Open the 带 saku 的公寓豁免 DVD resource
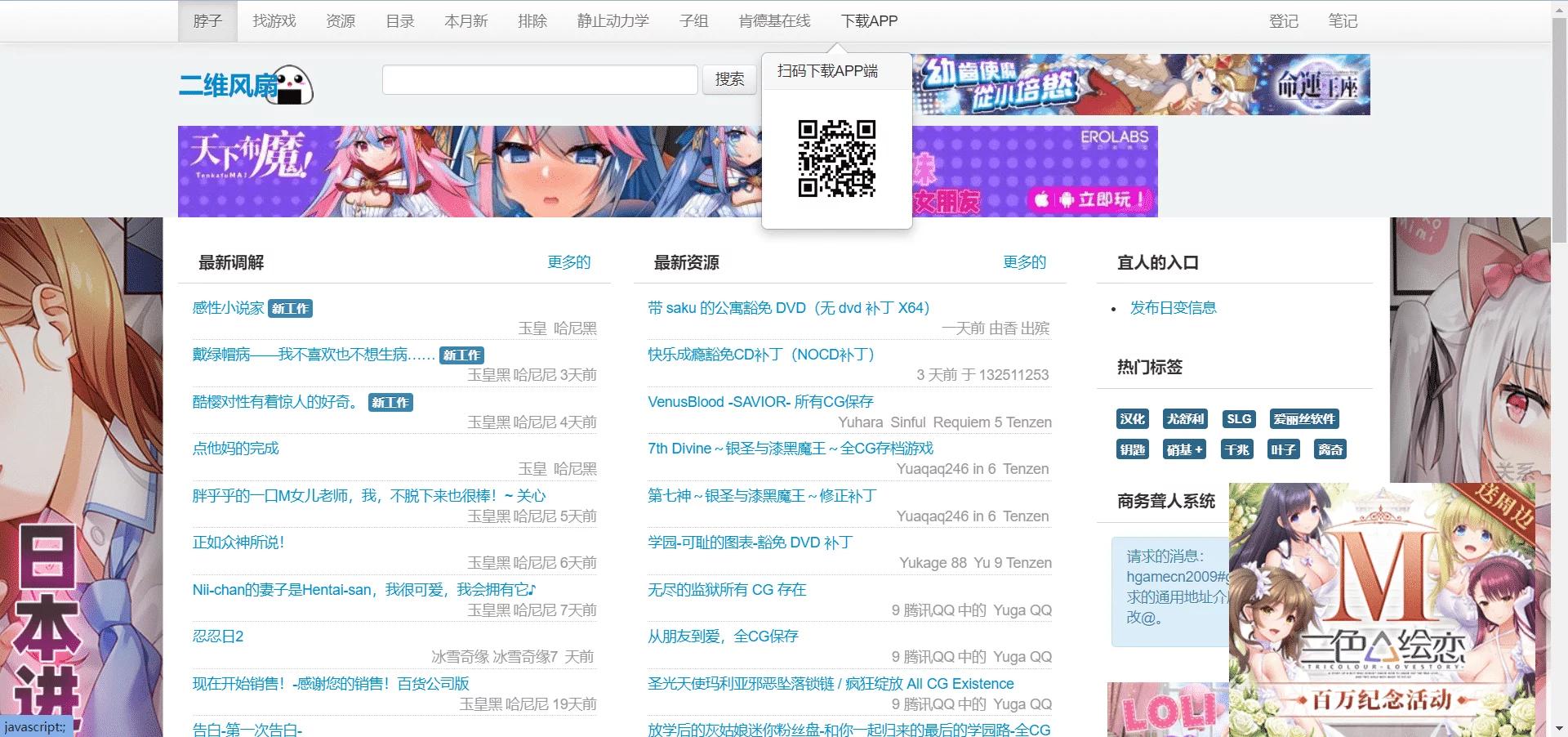The height and width of the screenshot is (737, 1568). coord(789,308)
